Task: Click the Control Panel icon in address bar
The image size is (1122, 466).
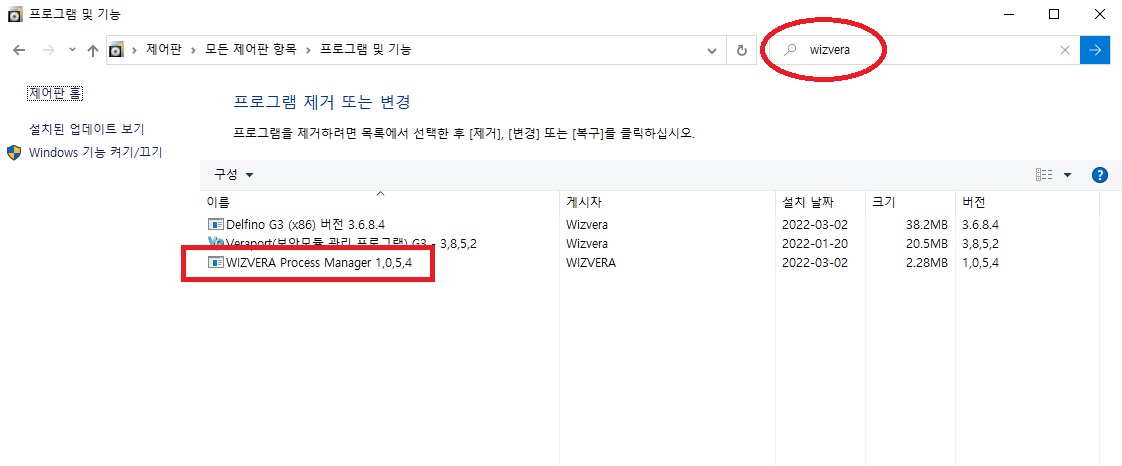Action: (117, 50)
